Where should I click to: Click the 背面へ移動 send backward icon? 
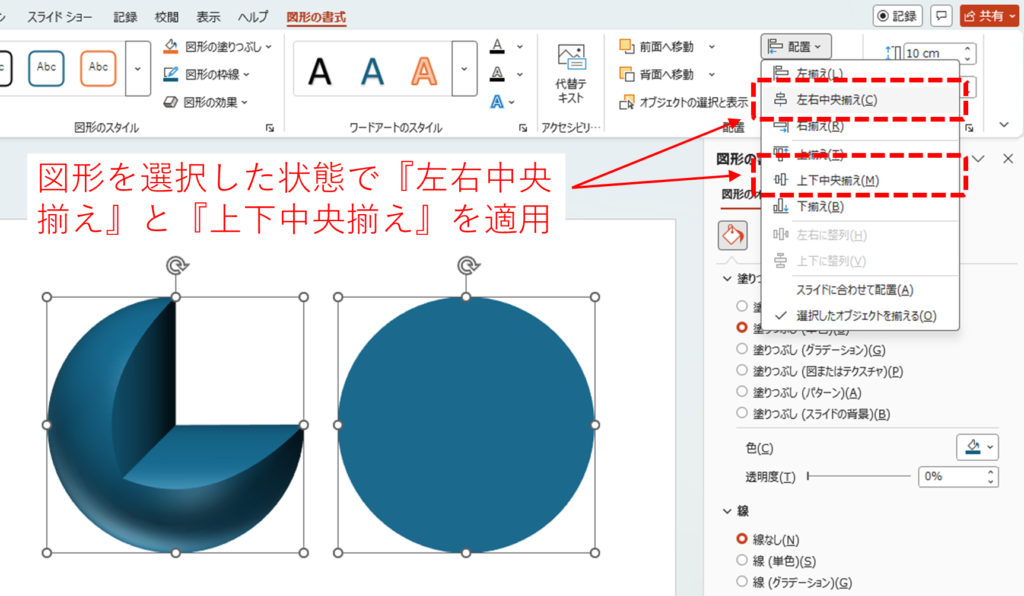[627, 73]
